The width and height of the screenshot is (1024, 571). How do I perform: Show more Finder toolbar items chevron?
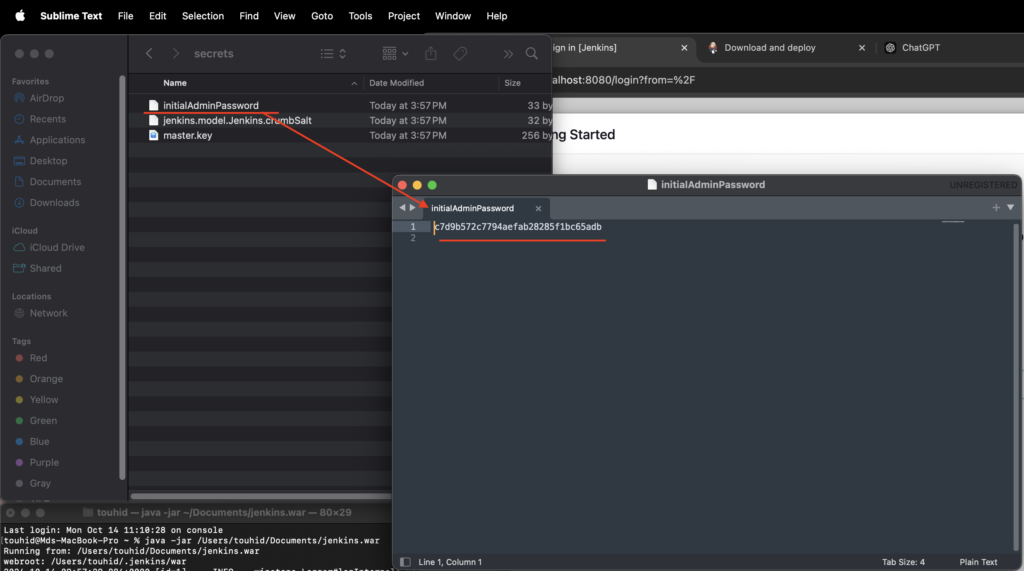click(508, 54)
